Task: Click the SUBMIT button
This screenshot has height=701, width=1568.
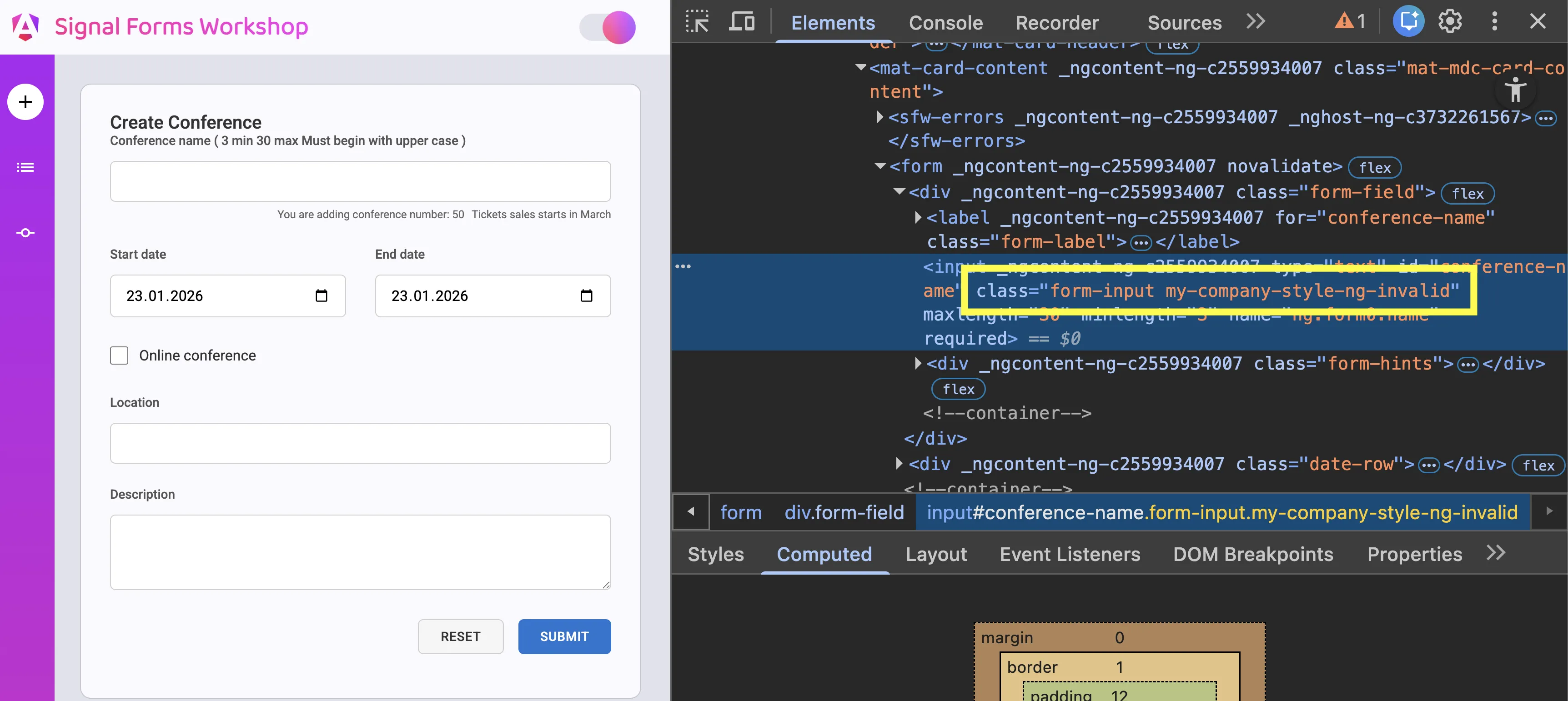Action: 563,636
